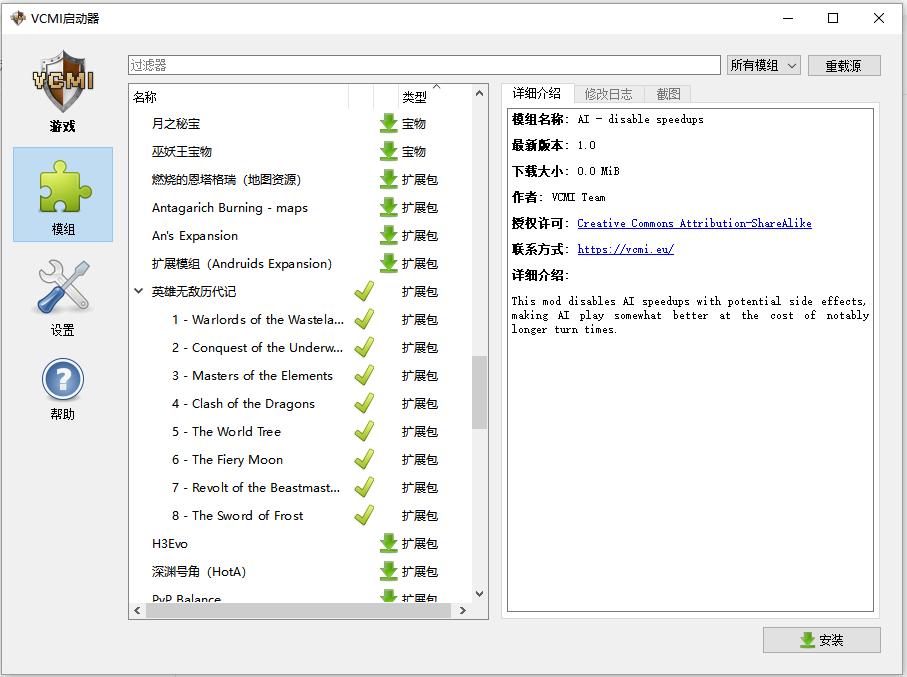Click the mod list horizontal scrollbar thumb
The width and height of the screenshot is (907, 677).
pyautogui.click(x=298, y=610)
